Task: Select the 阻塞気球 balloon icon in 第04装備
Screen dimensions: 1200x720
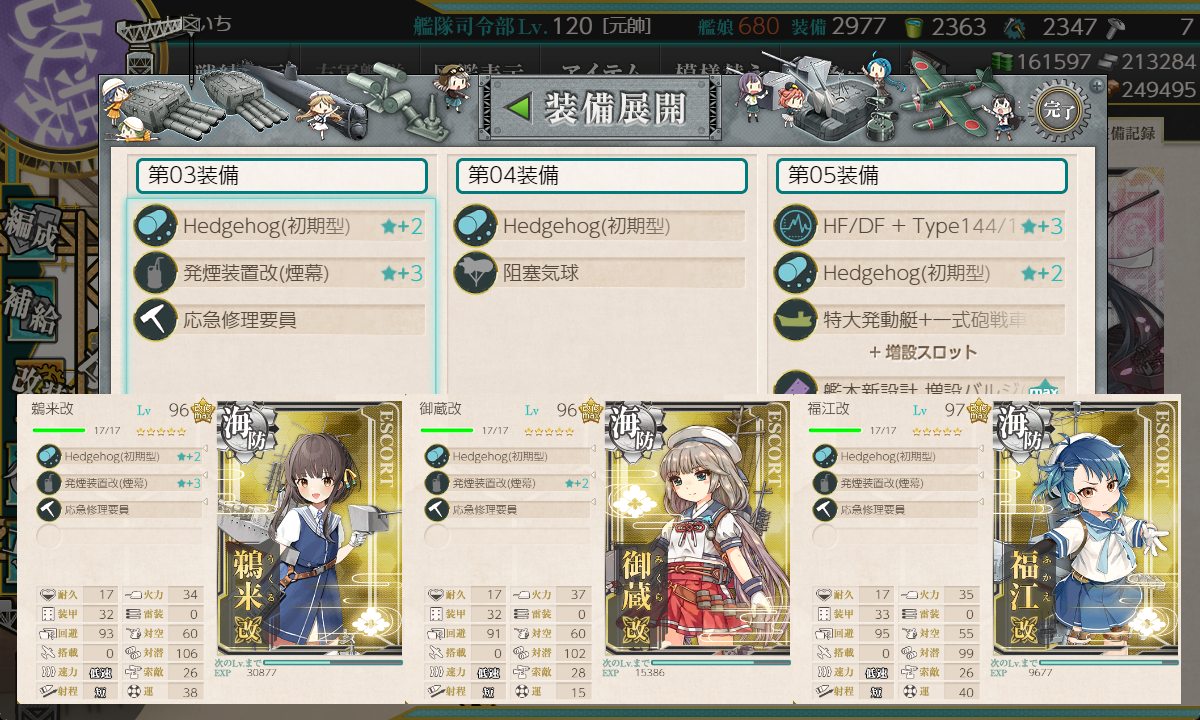Action: 475,273
